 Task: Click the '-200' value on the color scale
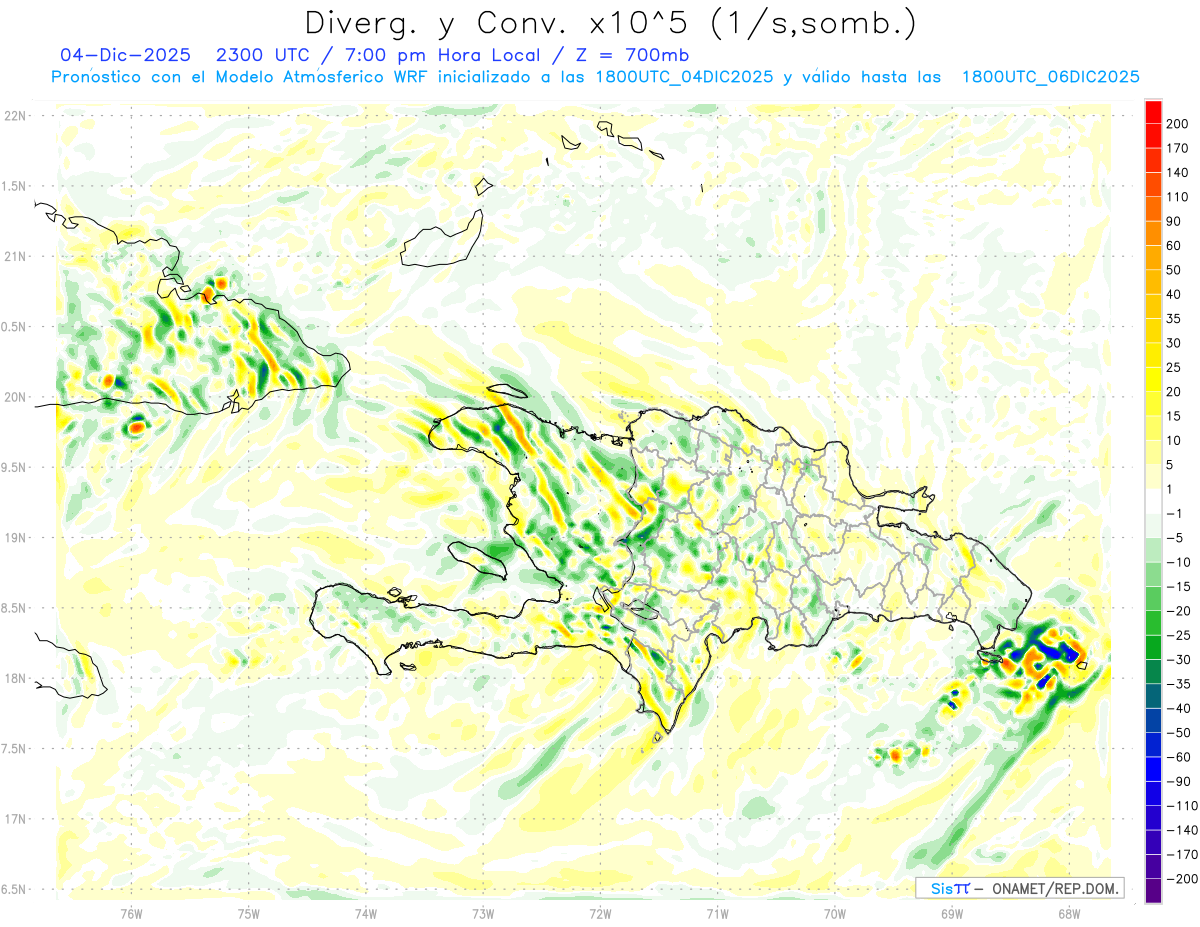[1183, 880]
